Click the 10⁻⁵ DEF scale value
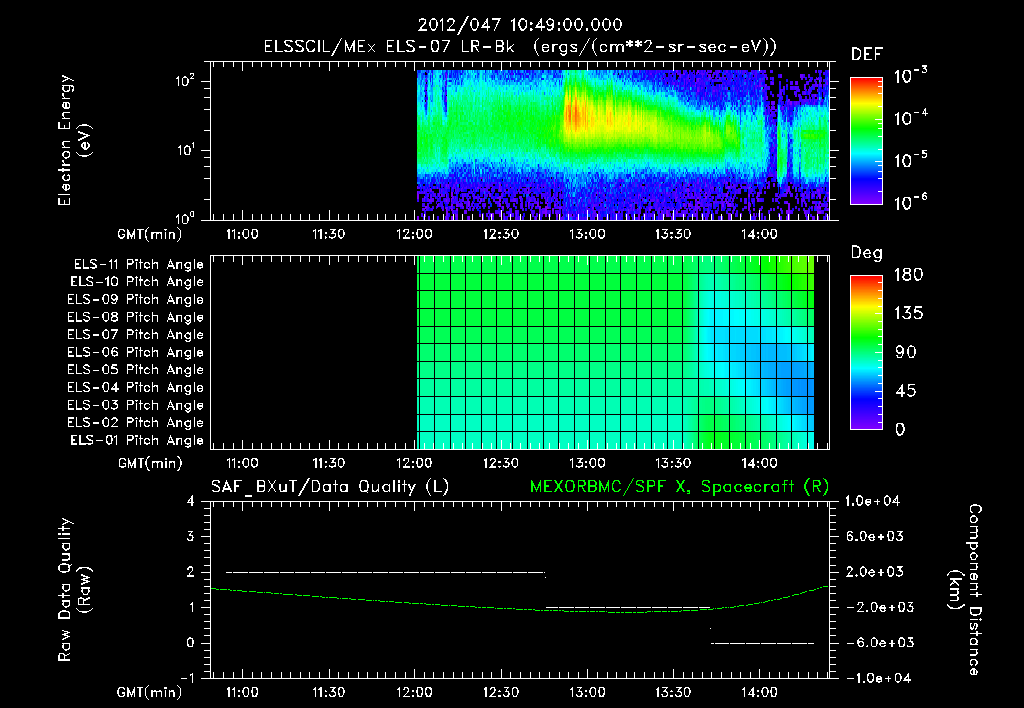1024x708 pixels. tap(910, 160)
